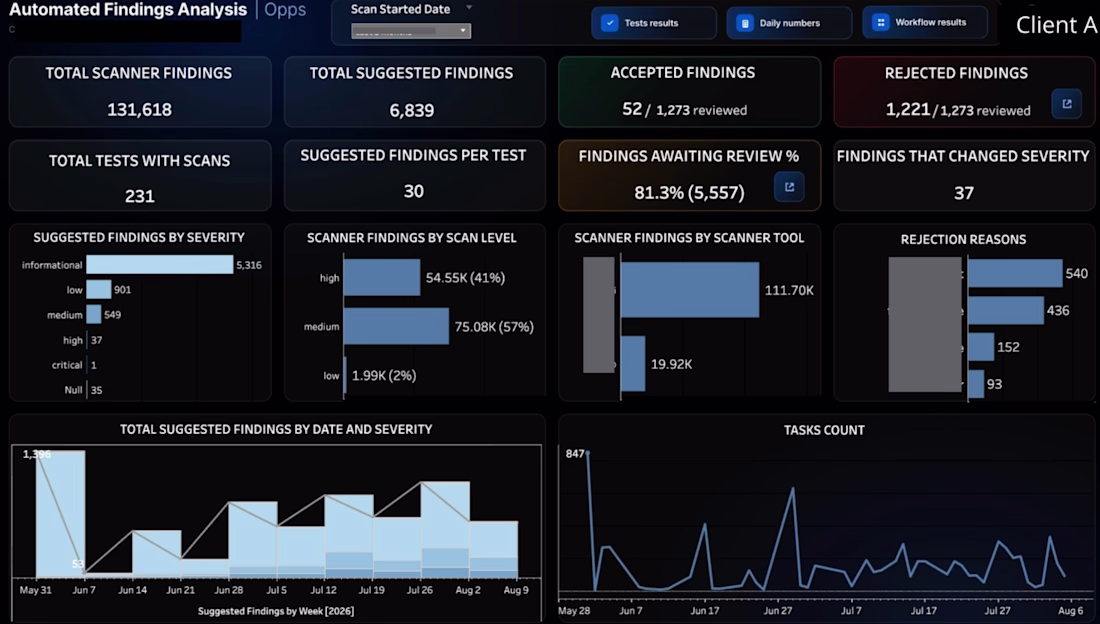Screen dimensions: 1100x624
Task: Click the Opps title link
Action: 285,10
